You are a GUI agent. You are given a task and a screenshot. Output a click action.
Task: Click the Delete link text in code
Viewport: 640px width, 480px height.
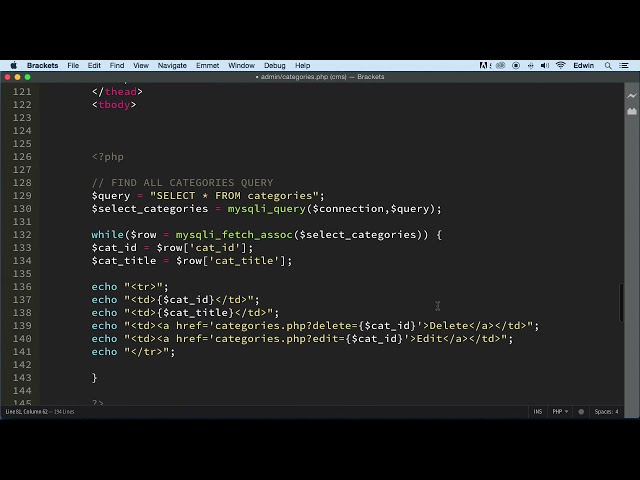[449, 326]
